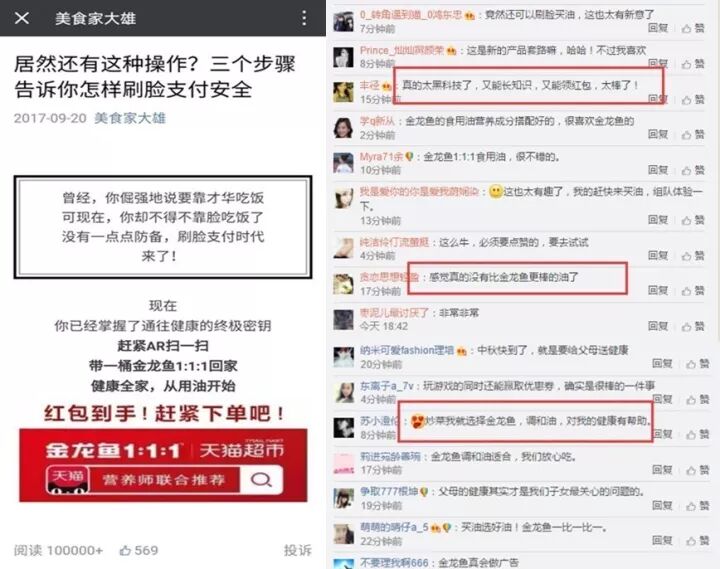Click avatar next to 苏小澄 comment
The image size is (720, 569).
(x=343, y=428)
